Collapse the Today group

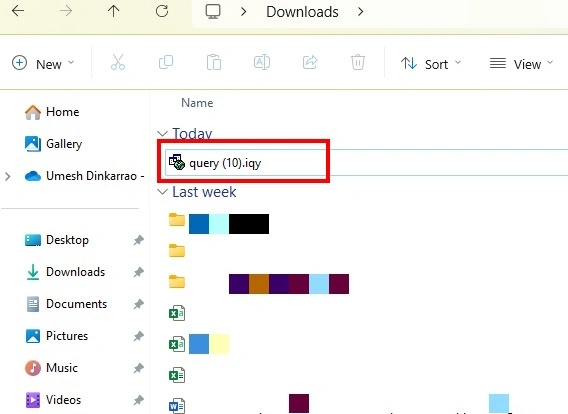pyautogui.click(x=163, y=134)
